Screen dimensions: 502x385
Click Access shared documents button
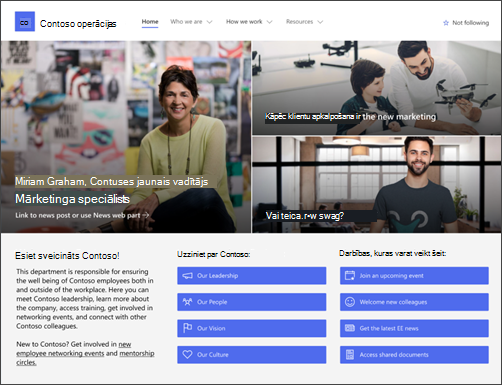click(414, 355)
